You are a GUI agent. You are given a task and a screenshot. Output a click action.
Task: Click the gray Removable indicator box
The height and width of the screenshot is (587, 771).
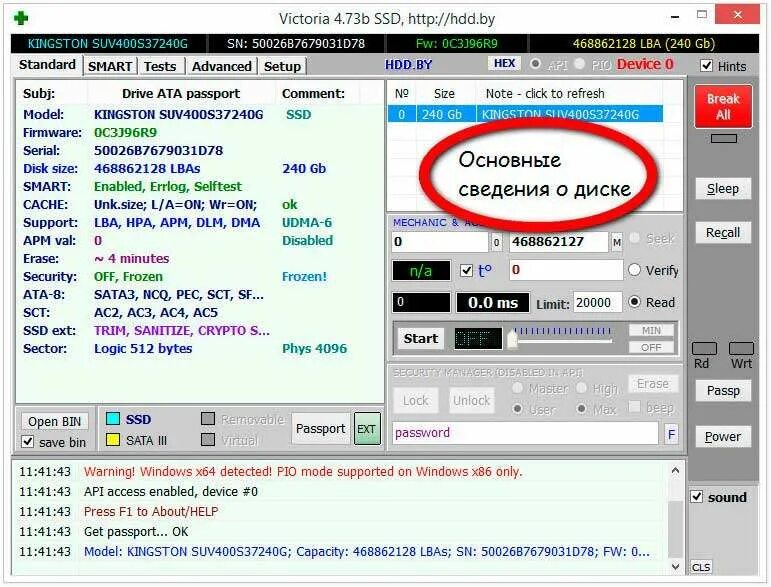[208, 419]
